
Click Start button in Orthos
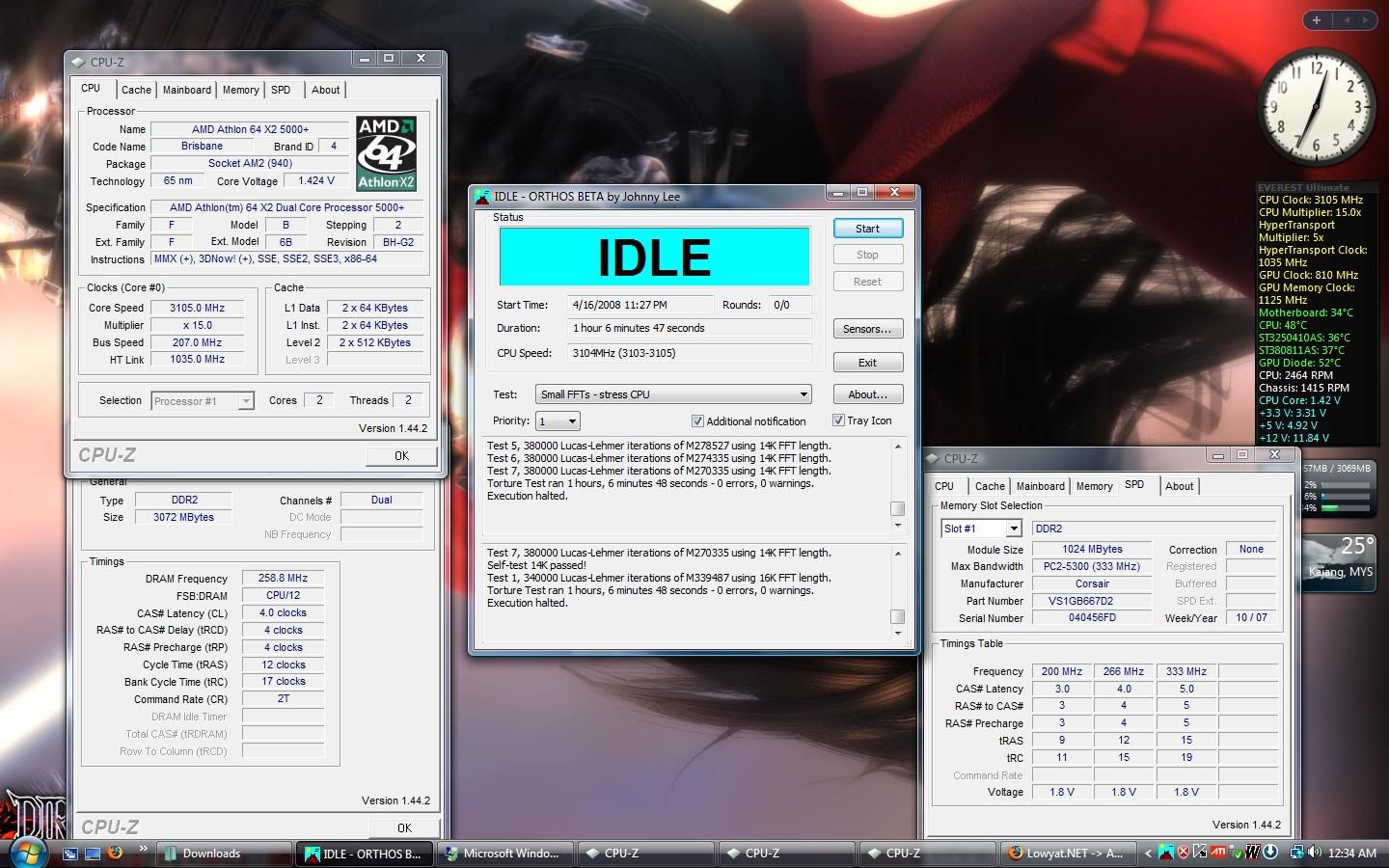[867, 229]
